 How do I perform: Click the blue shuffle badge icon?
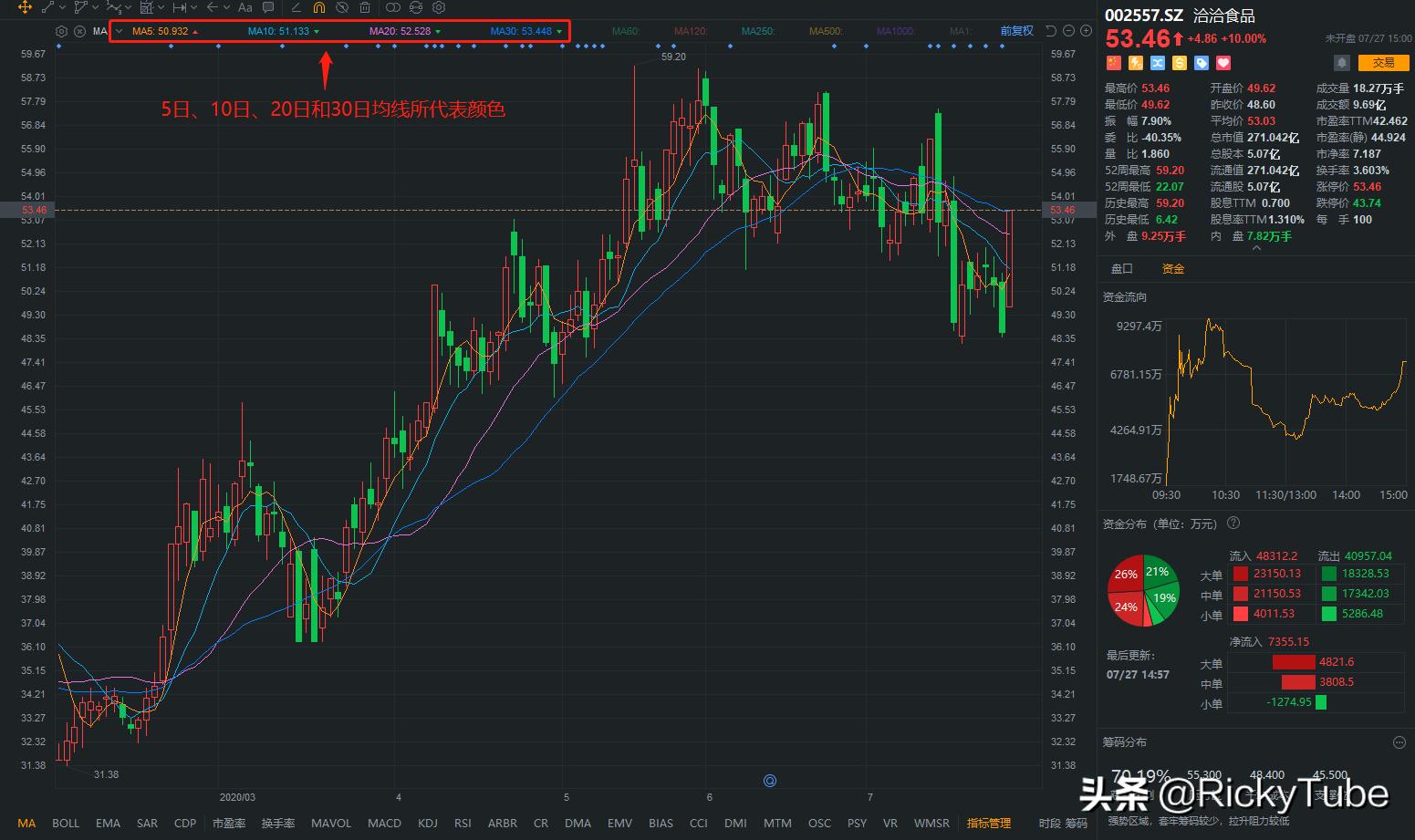(x=1158, y=63)
